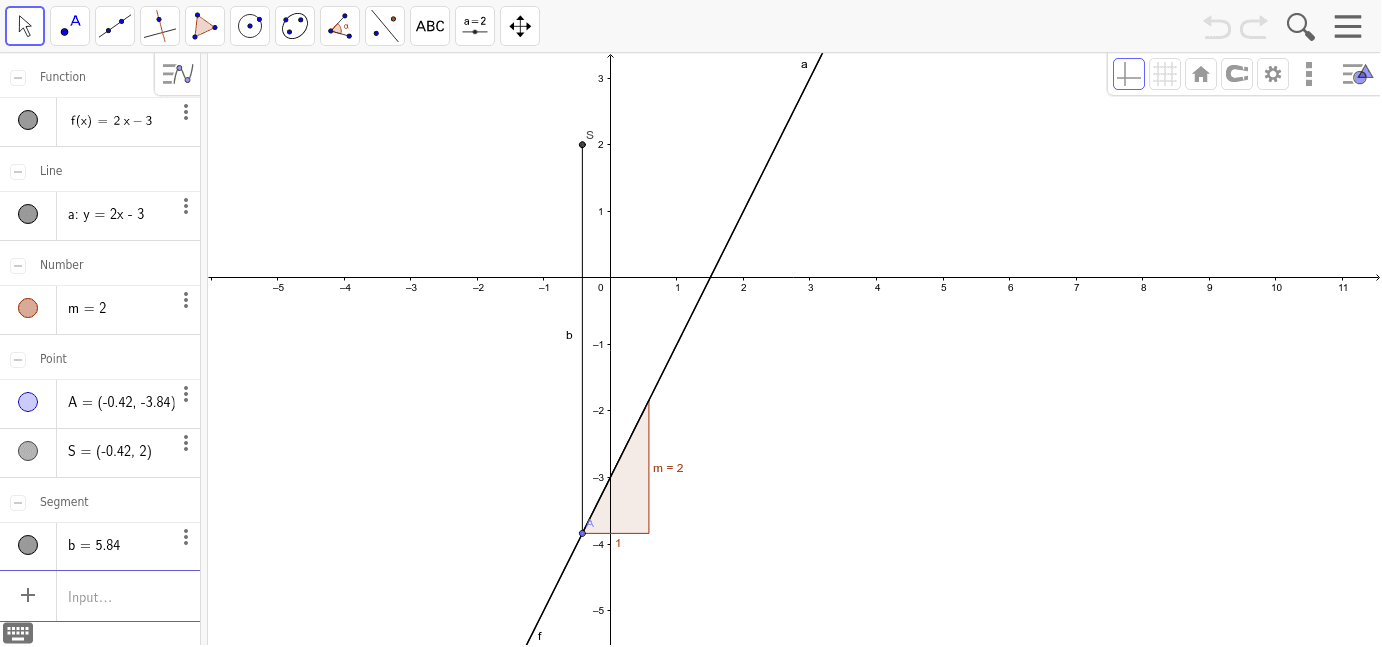
Task: Open options menu for f(x) row
Action: pos(186,112)
